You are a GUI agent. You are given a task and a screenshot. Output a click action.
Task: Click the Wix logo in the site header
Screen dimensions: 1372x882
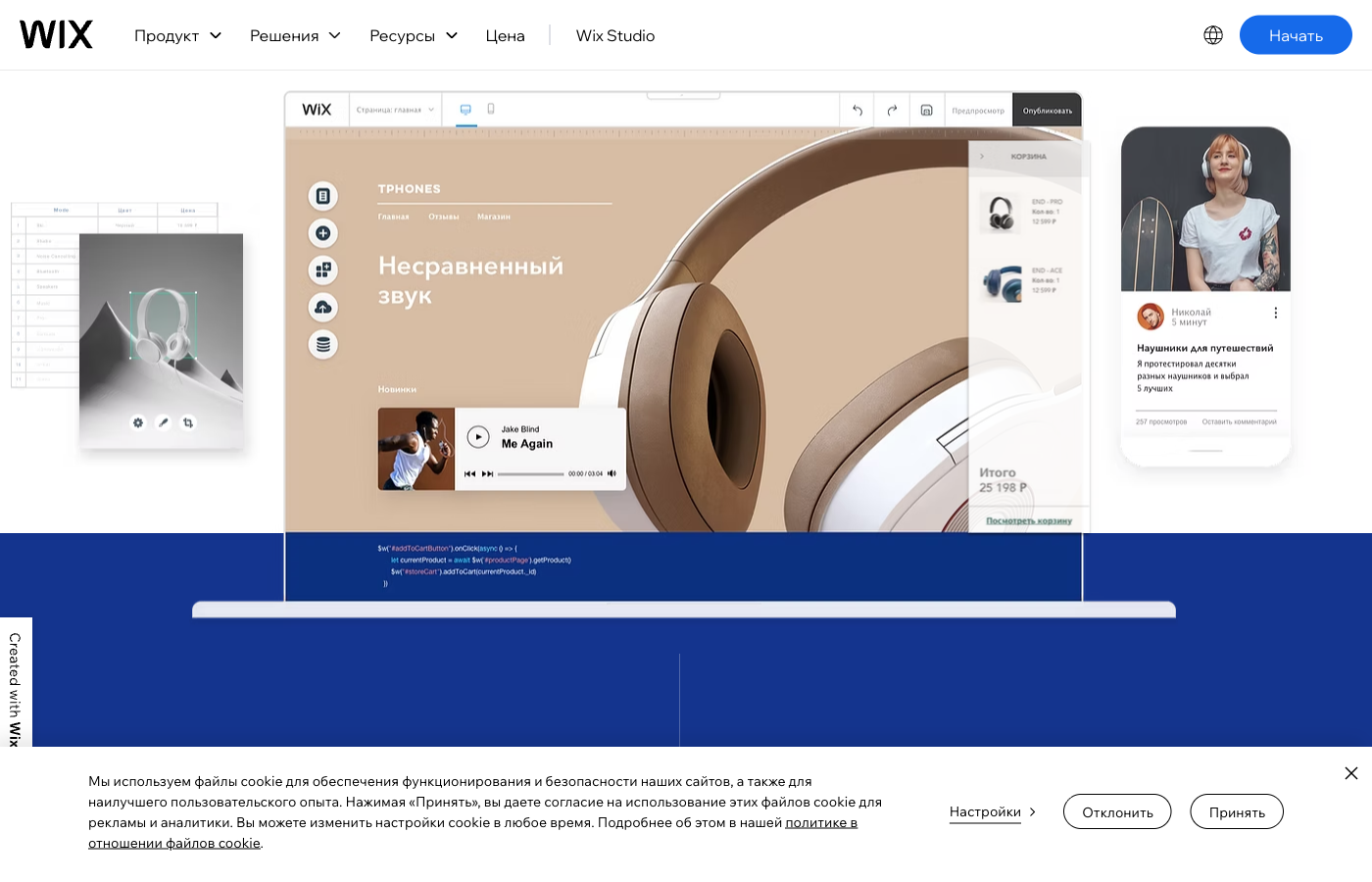56,35
